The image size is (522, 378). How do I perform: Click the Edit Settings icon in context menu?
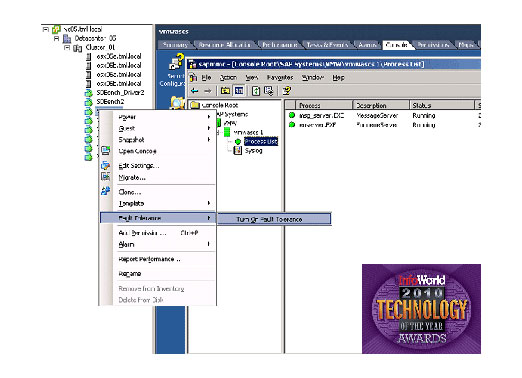pyautogui.click(x=106, y=165)
